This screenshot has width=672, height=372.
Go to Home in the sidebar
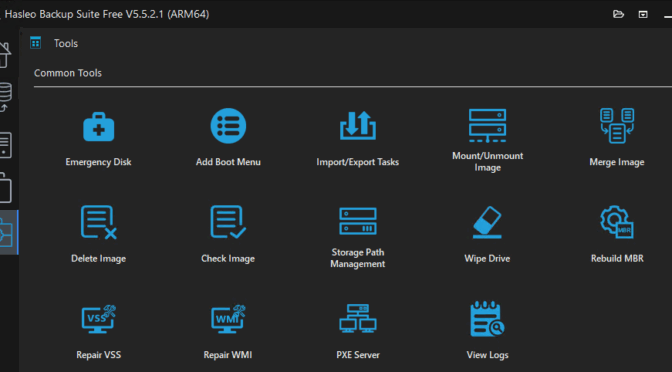tap(5, 55)
